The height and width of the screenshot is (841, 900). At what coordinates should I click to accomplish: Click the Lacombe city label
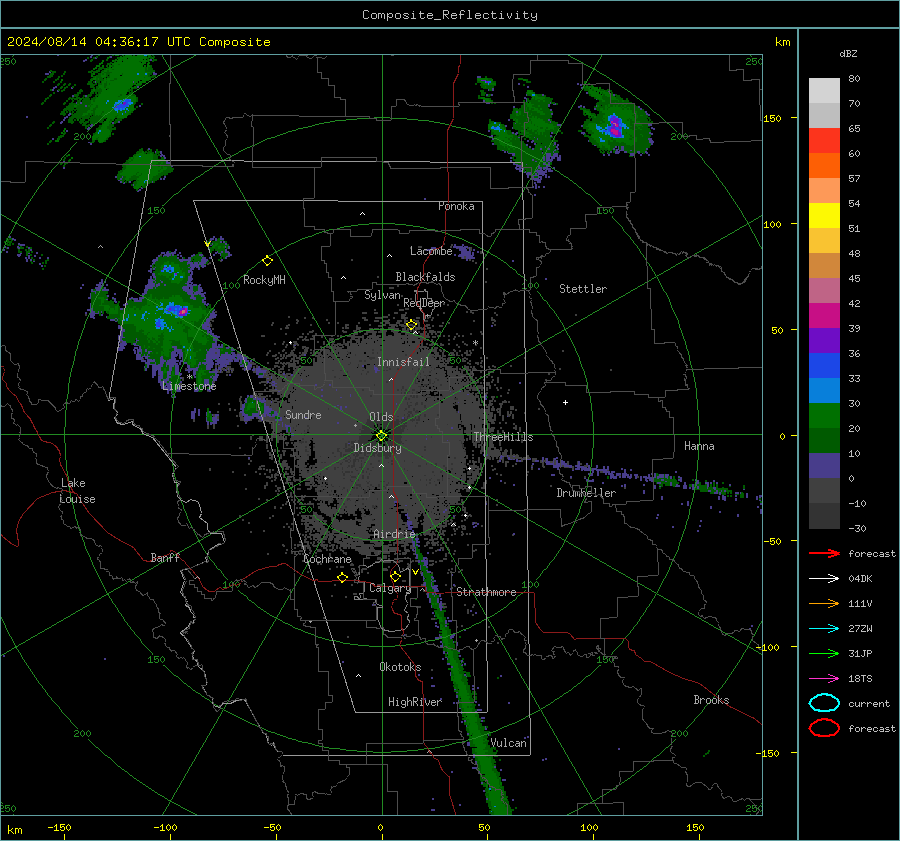click(431, 251)
